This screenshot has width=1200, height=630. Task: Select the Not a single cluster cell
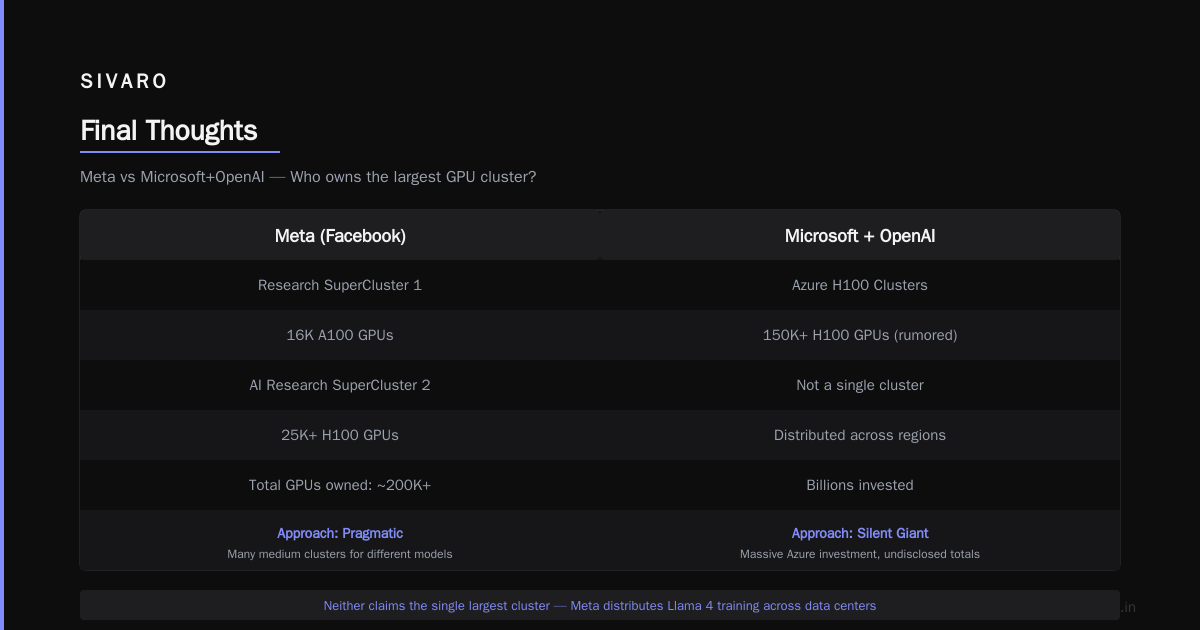pos(860,385)
